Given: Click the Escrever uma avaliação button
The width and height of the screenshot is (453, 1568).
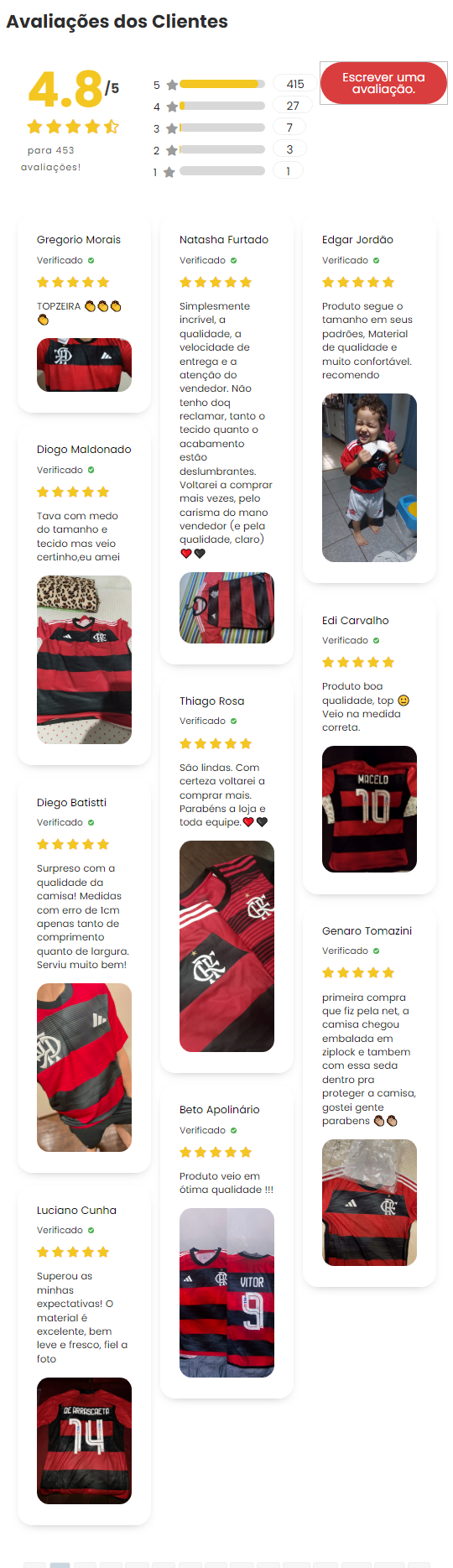Looking at the screenshot, I should (383, 83).
